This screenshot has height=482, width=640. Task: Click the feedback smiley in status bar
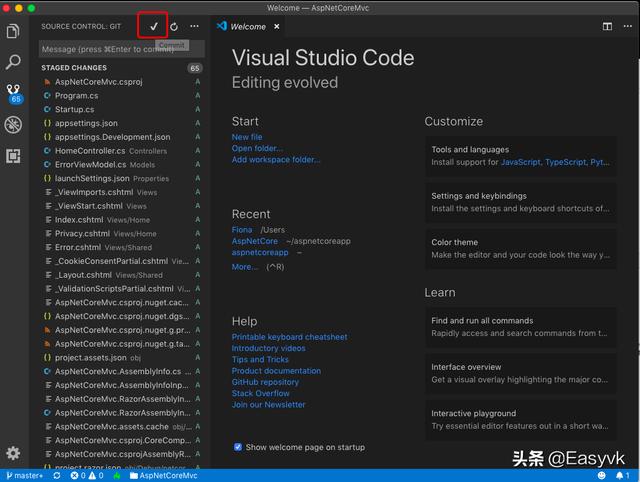tap(602, 475)
